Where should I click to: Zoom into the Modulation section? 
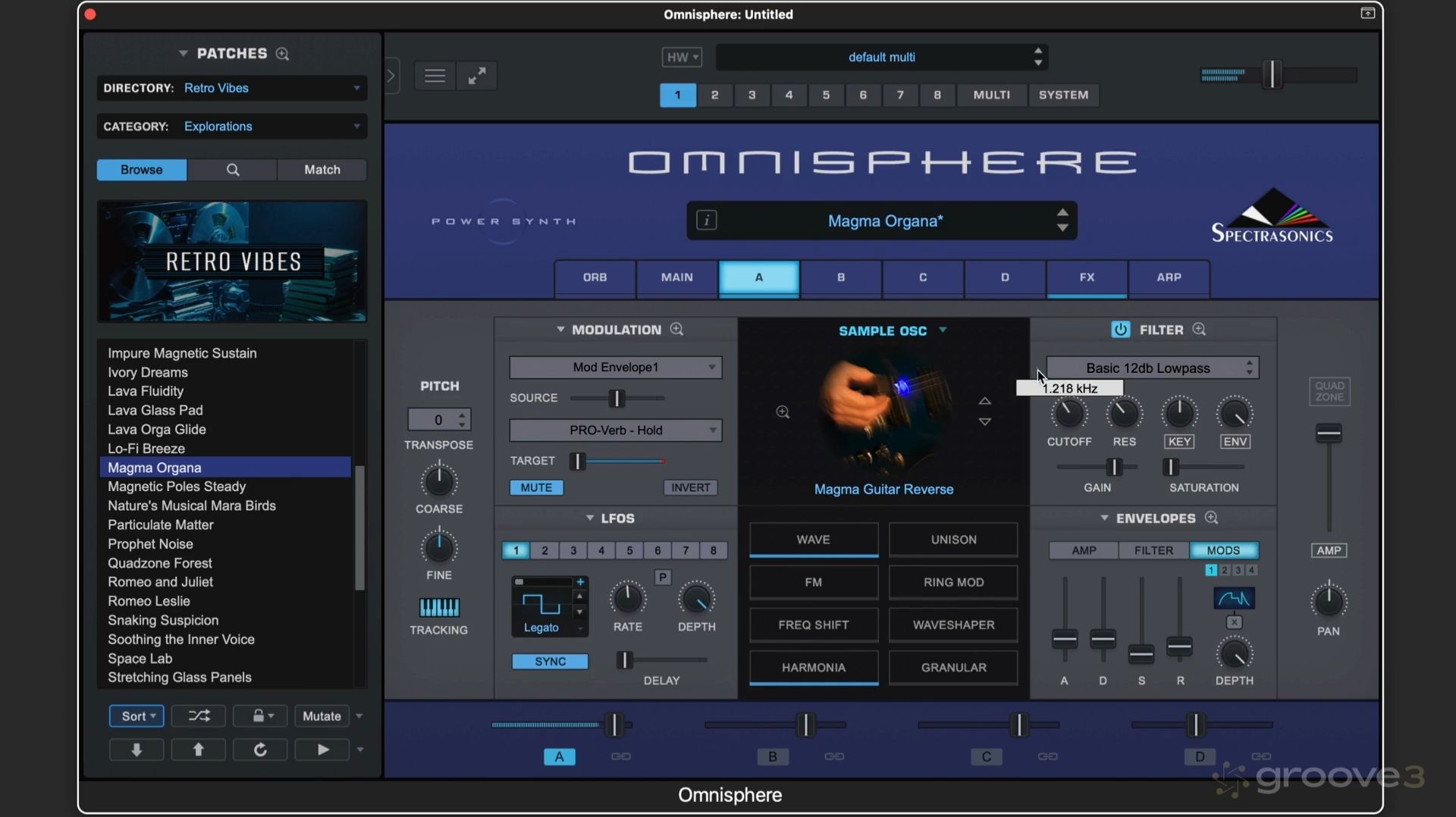677,330
